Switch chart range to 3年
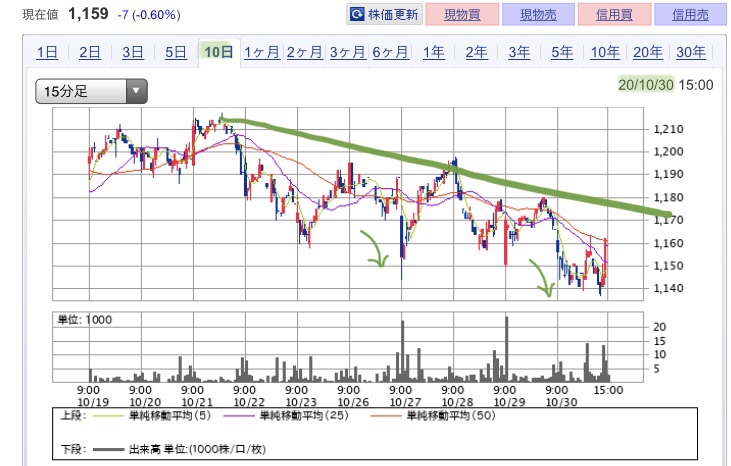The height and width of the screenshot is (466, 731). pos(519,52)
